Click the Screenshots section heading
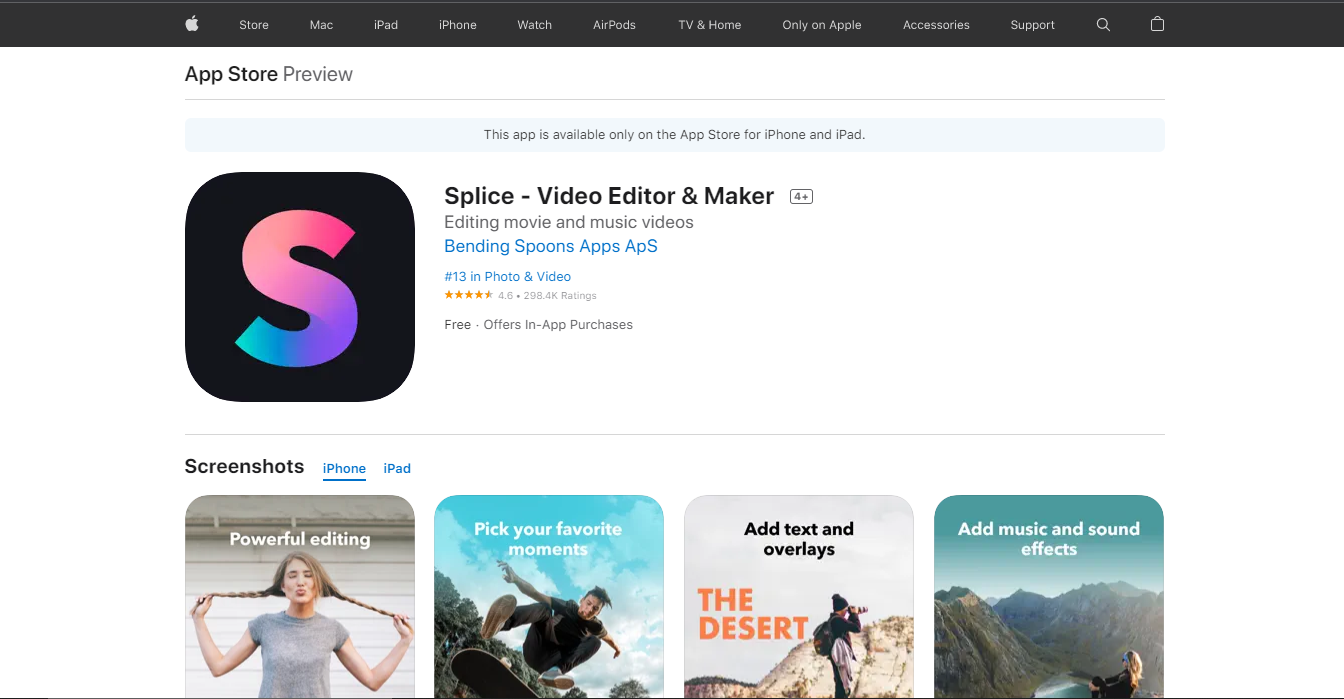1344x699 pixels. [x=244, y=467]
